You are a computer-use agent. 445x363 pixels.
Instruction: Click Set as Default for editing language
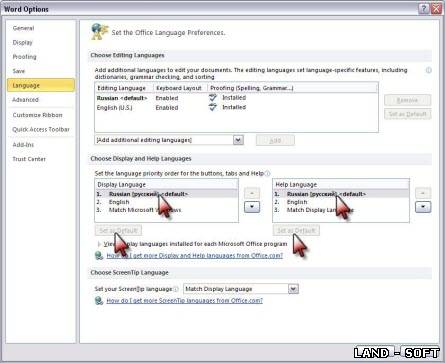point(407,114)
